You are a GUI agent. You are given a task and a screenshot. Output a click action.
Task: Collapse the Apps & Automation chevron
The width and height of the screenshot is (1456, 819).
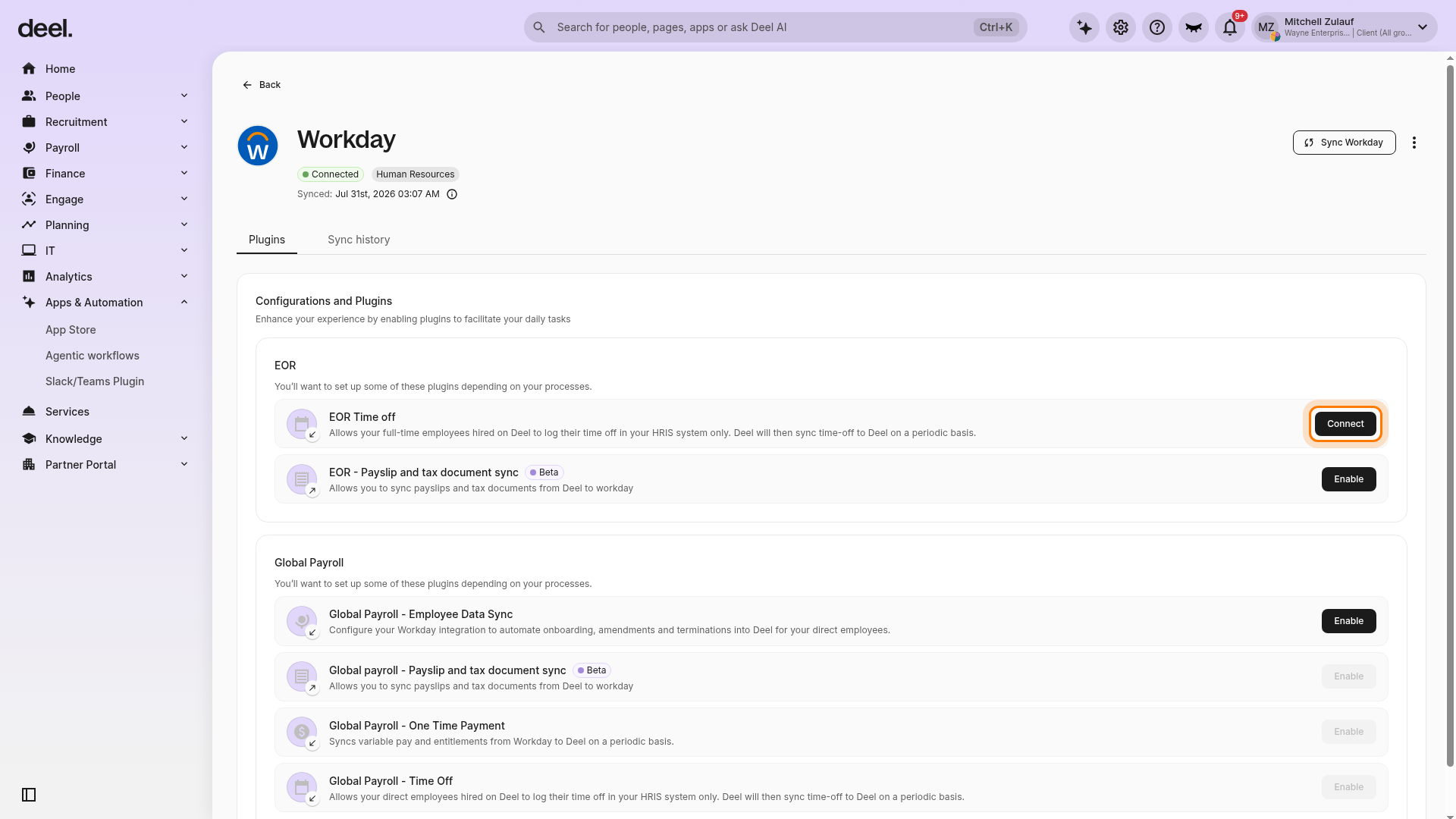(x=184, y=303)
